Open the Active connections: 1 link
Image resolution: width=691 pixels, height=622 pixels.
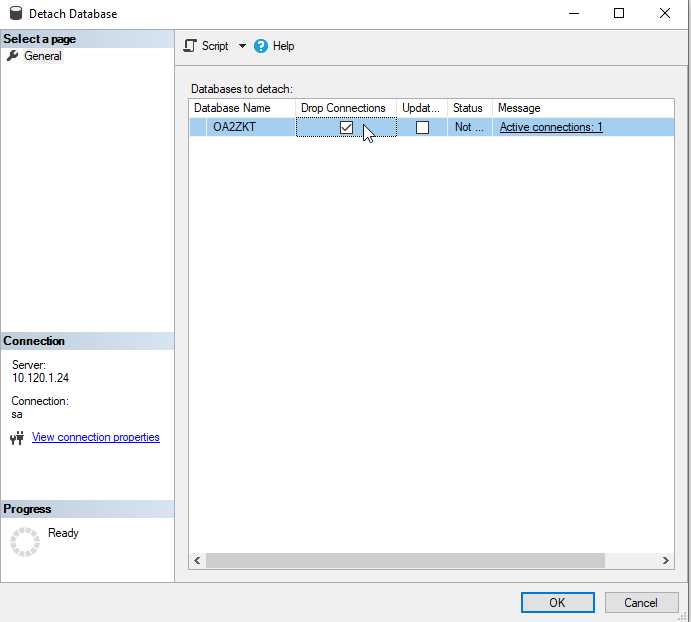(x=551, y=127)
